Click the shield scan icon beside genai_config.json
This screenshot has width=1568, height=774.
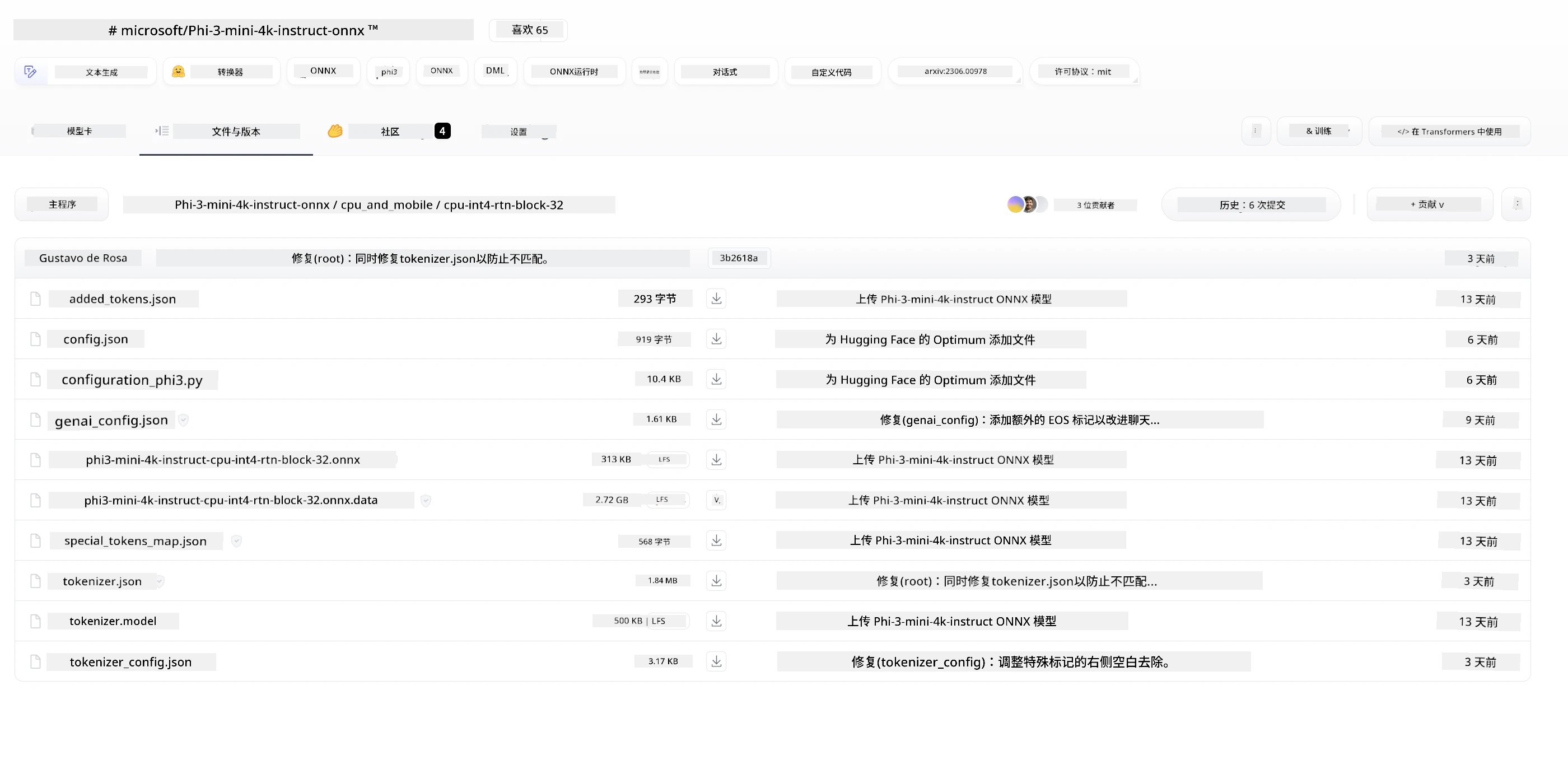tap(183, 419)
